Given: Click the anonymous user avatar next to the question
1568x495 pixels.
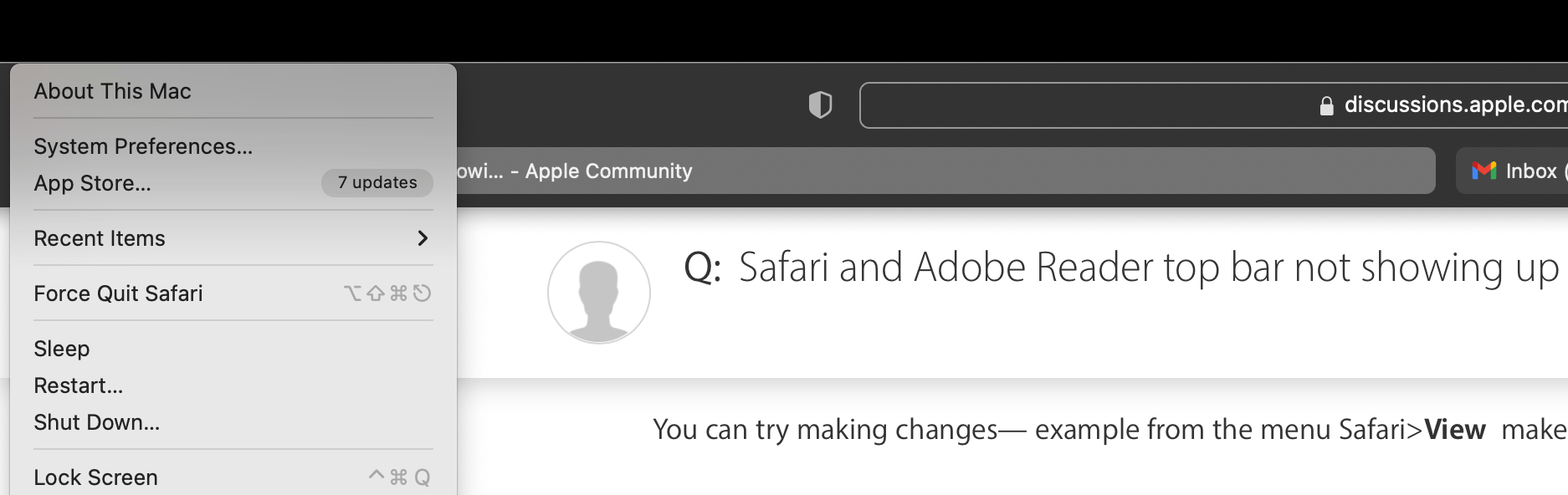Looking at the screenshot, I should click(x=599, y=293).
